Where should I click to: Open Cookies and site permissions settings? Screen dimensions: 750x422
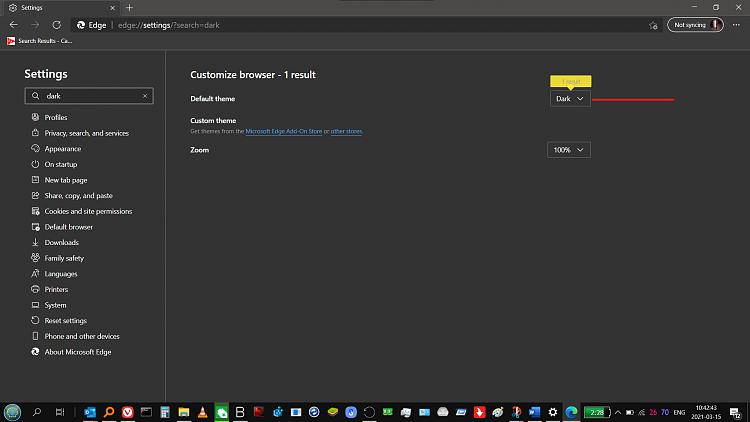(88, 211)
